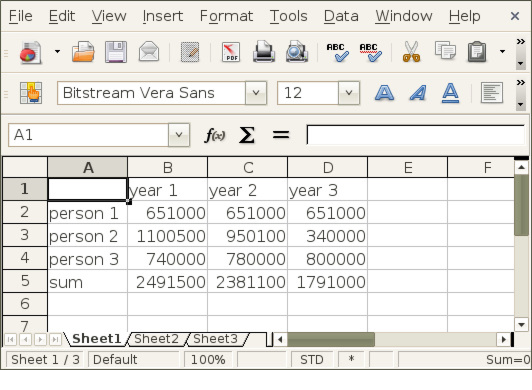Click the Edit File pencil icon
This screenshot has height=390, width=532.
pos(190,52)
